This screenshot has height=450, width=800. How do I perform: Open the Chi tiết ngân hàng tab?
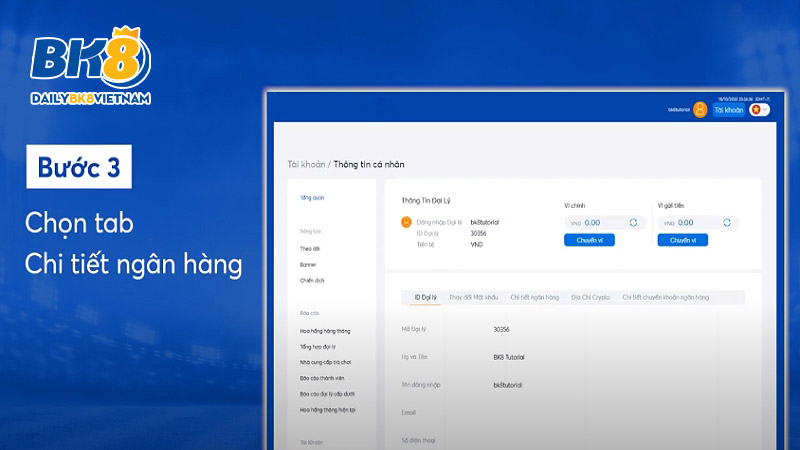[534, 297]
